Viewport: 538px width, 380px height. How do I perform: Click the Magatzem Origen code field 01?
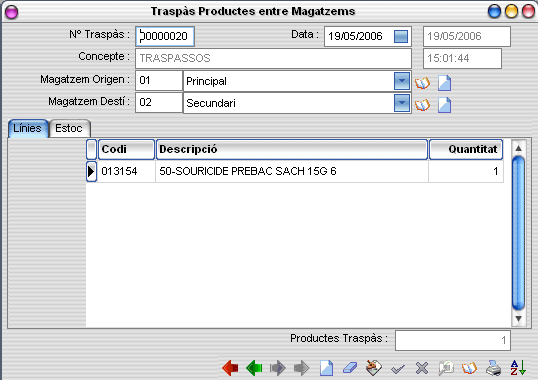click(159, 81)
